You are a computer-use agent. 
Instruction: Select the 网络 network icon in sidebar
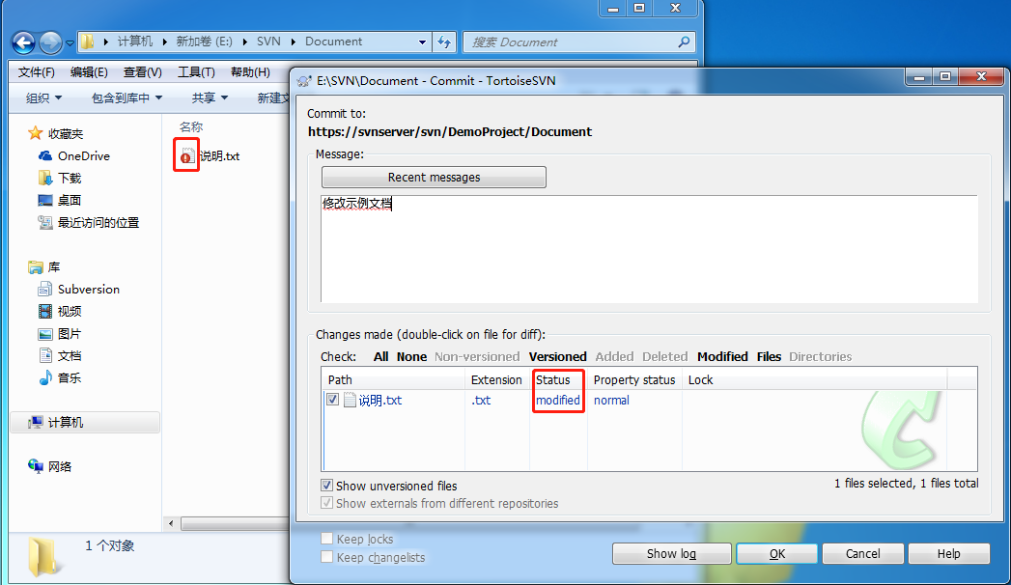coord(35,466)
